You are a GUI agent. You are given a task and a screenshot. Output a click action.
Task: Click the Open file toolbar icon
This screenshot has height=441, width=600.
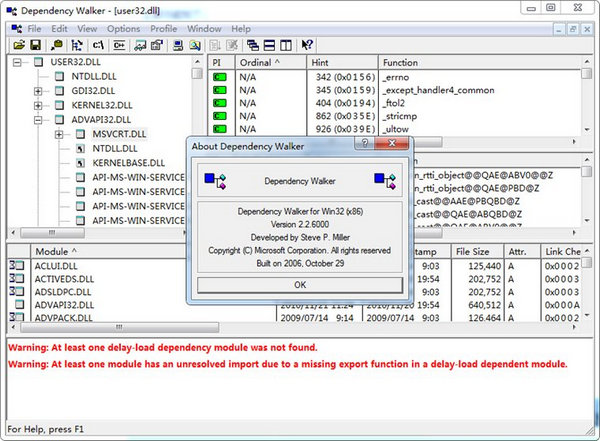[19, 45]
